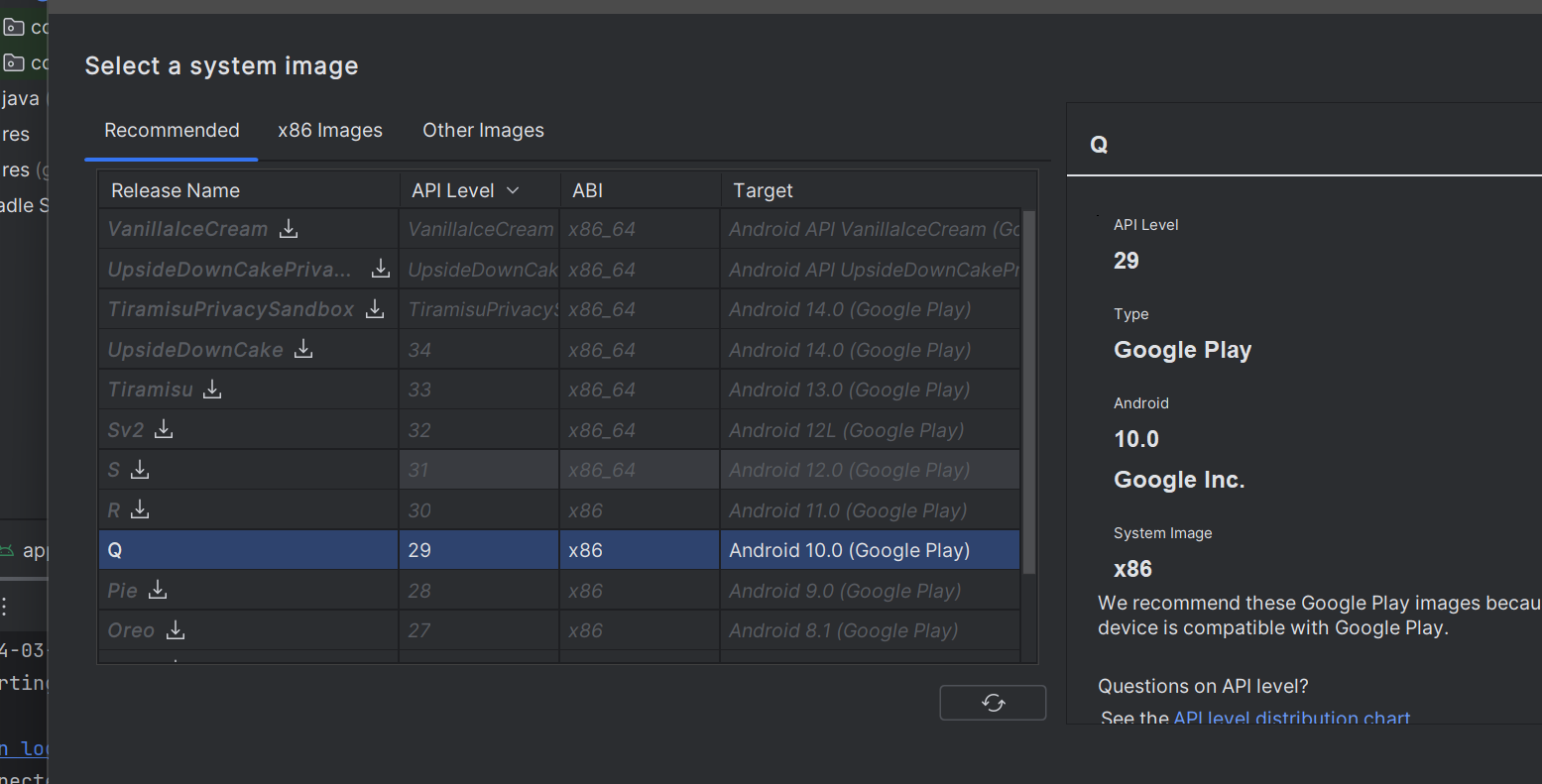The height and width of the screenshot is (784, 1542).
Task: Sort by the API Level column arrow
Action: tap(513, 190)
